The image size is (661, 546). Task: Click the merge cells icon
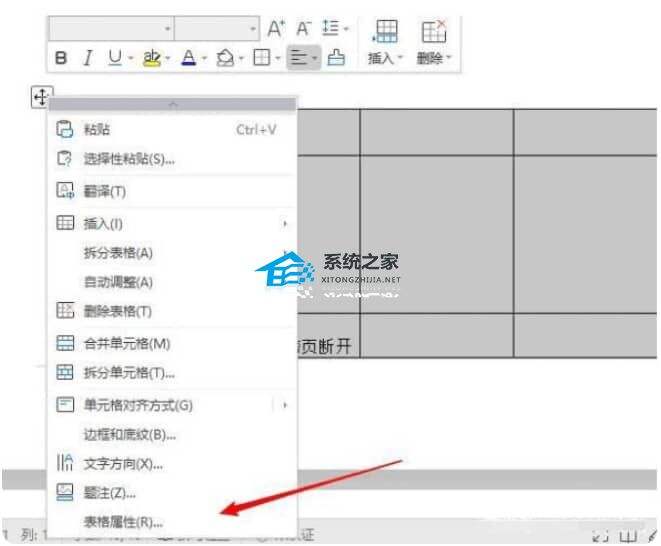pyautogui.click(x=65, y=343)
